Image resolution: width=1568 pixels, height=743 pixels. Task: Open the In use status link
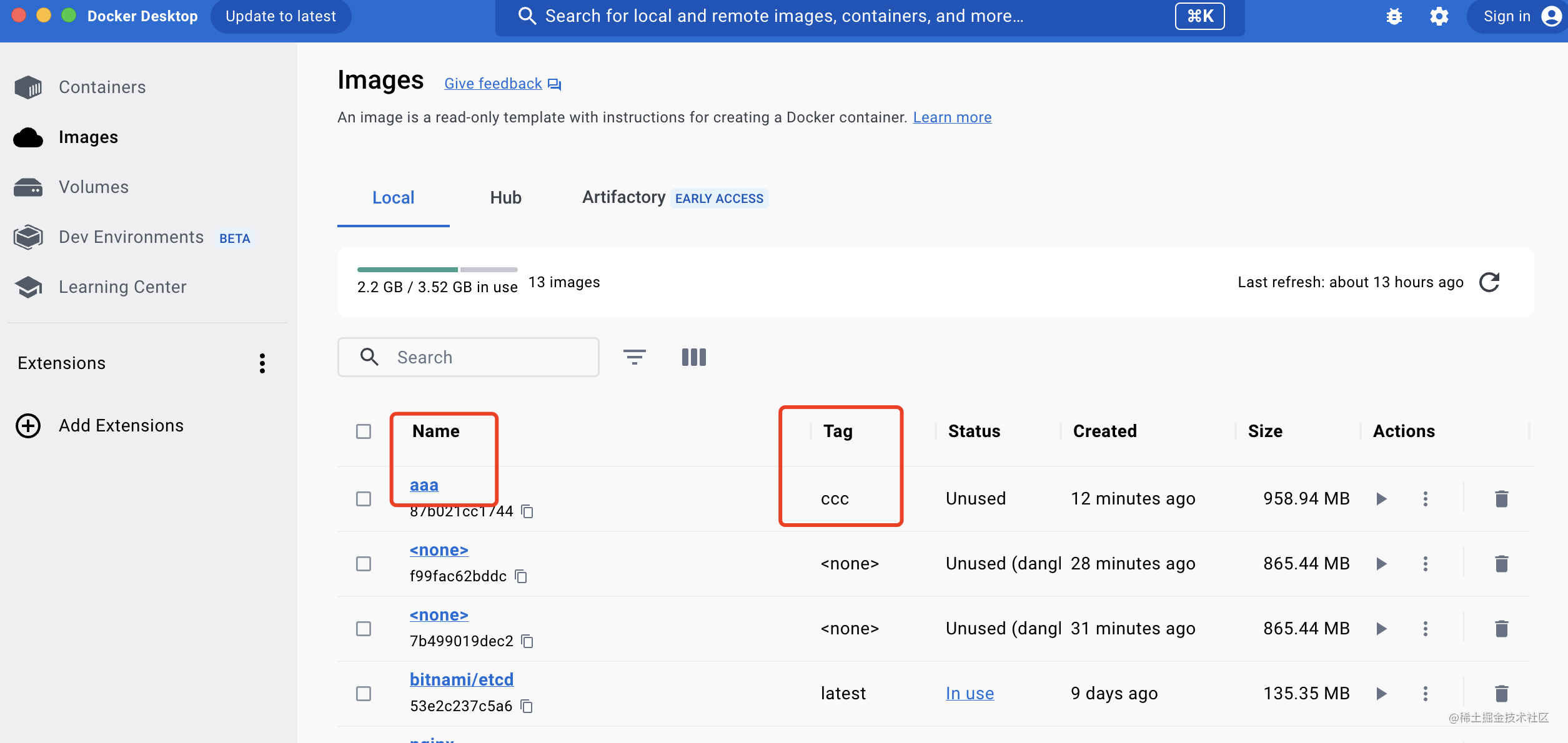pos(970,694)
